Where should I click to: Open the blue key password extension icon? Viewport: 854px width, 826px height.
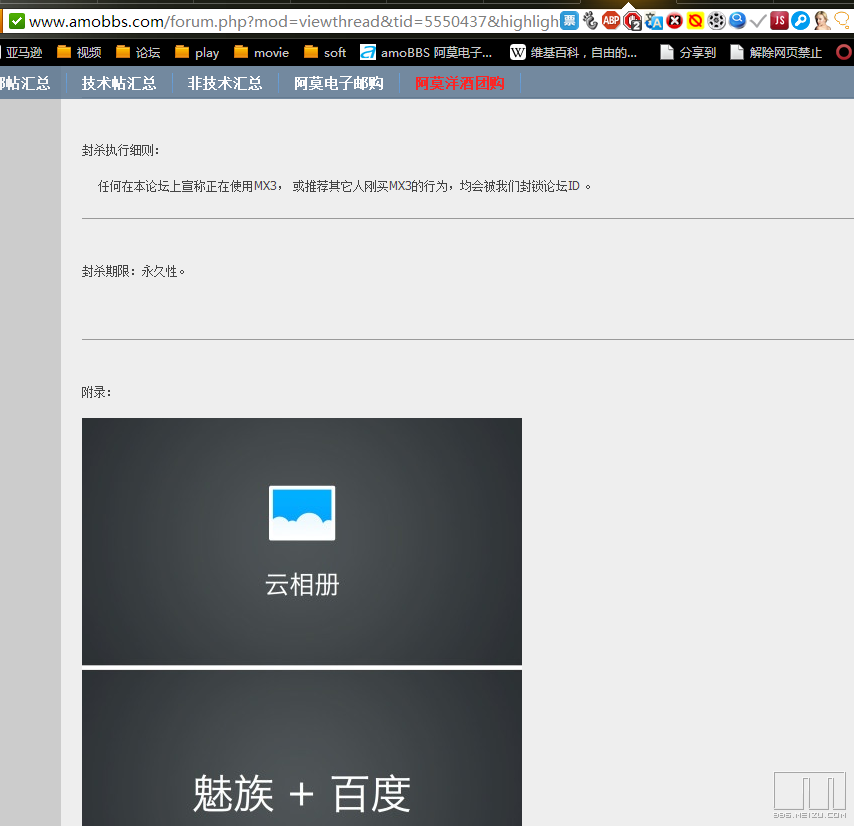click(x=800, y=21)
